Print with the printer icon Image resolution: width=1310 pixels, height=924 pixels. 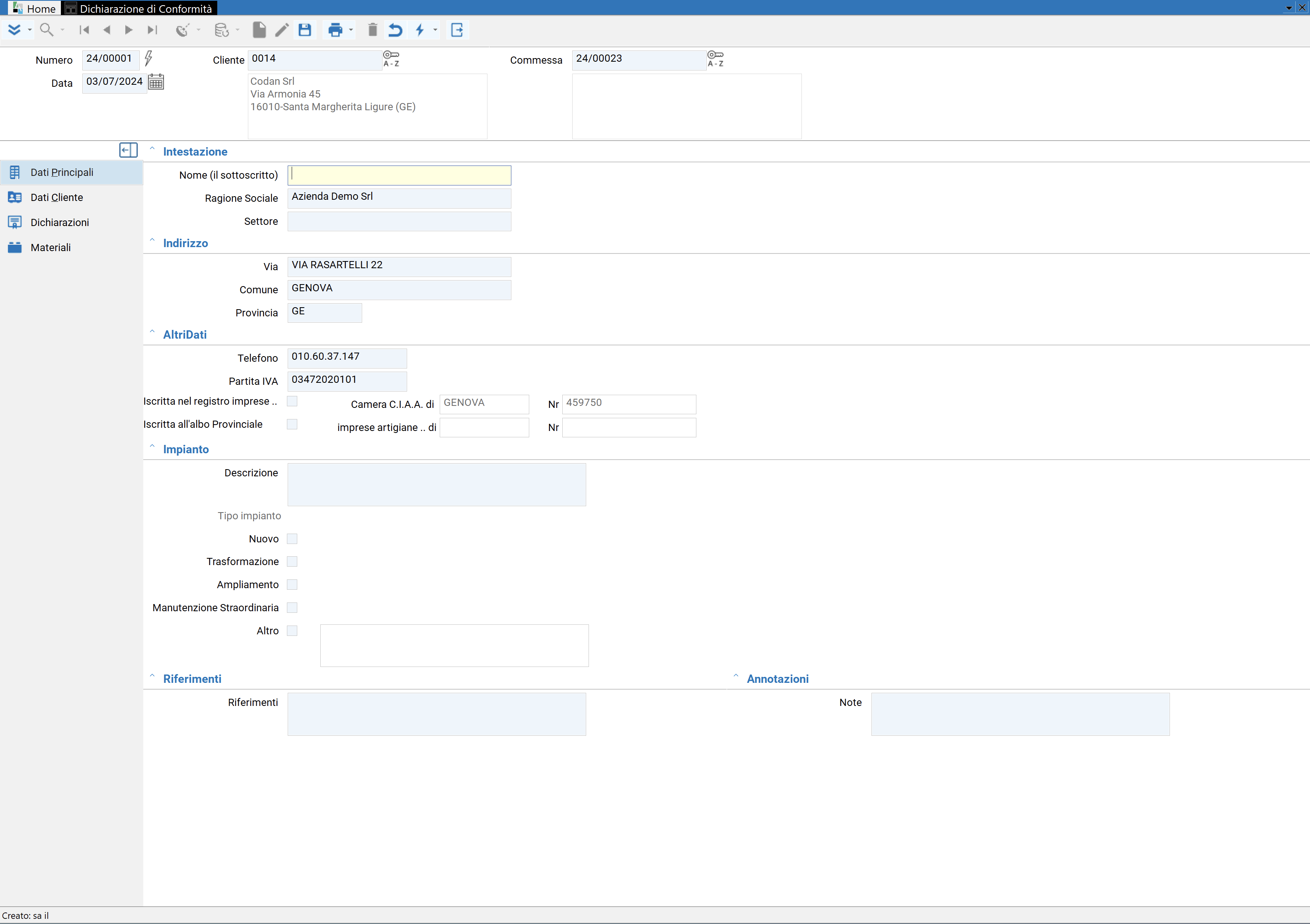click(x=335, y=30)
